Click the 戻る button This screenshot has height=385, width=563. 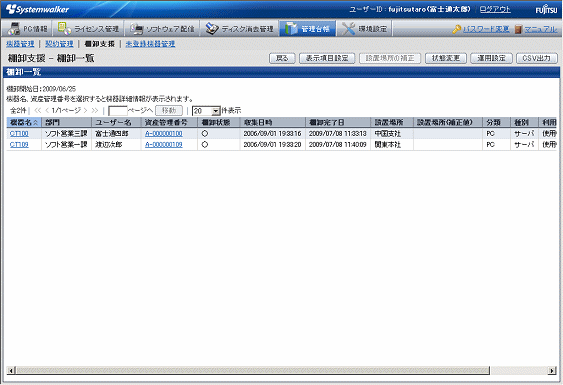point(282,58)
